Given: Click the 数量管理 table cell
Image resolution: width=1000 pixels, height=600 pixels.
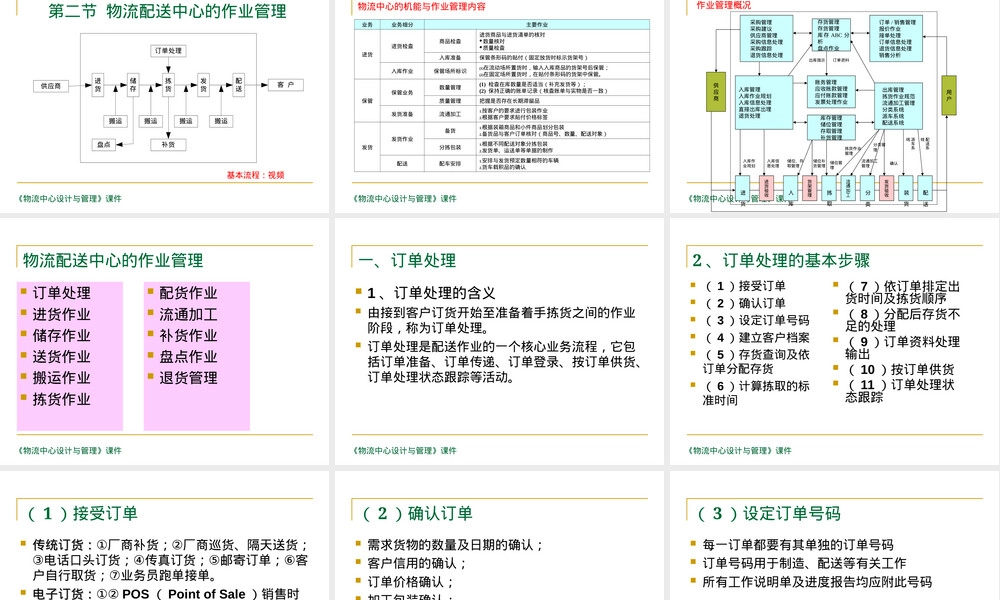Looking at the screenshot, I should [x=450, y=87].
